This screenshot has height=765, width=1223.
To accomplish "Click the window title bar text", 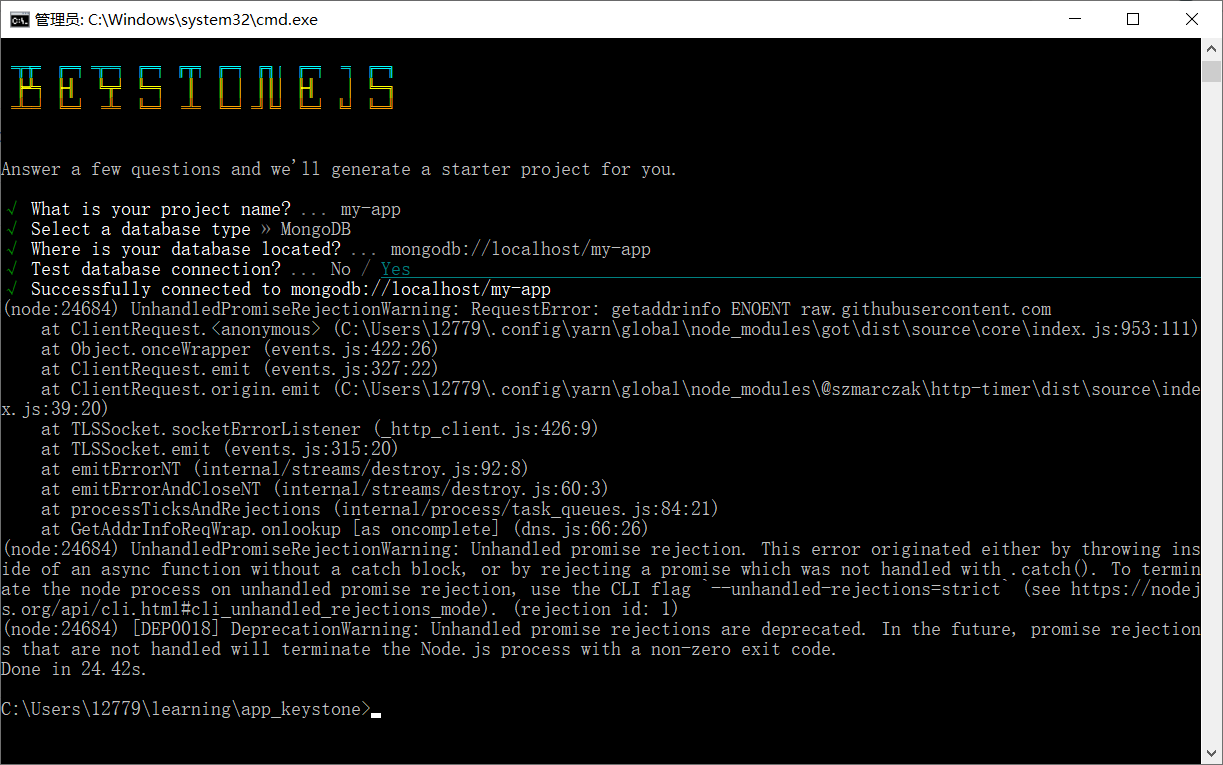I will pos(176,19).
